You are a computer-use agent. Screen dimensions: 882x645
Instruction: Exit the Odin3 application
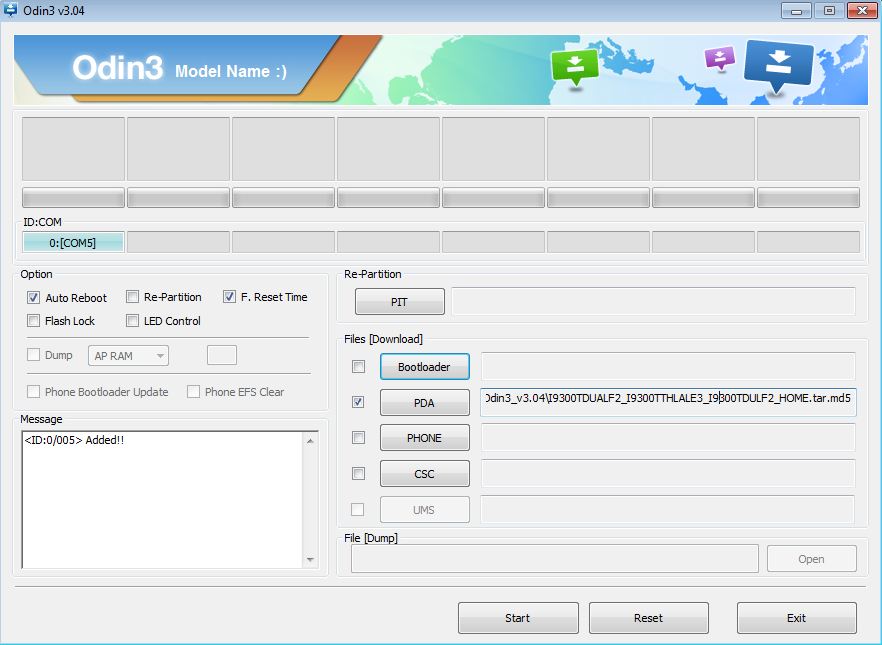[796, 618]
